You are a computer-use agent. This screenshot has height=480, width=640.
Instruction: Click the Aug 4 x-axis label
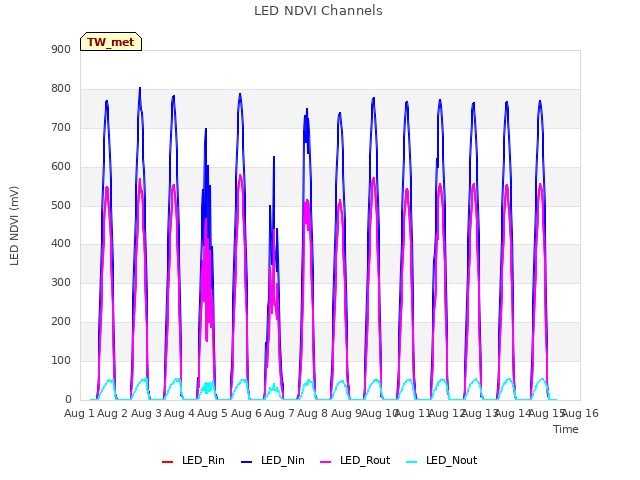179,413
